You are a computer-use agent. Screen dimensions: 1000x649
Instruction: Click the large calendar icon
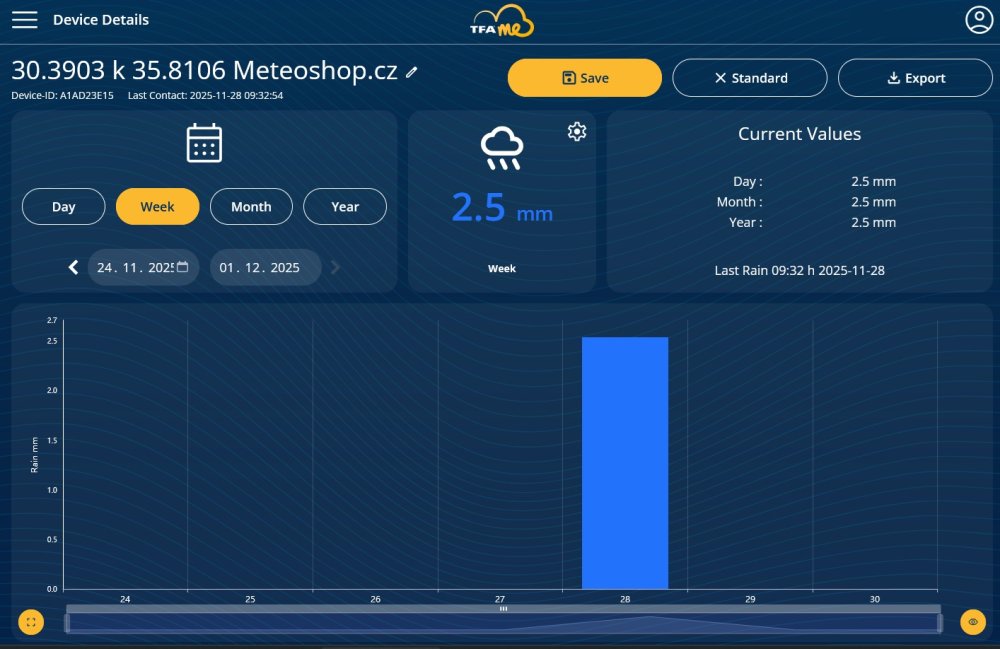[204, 143]
